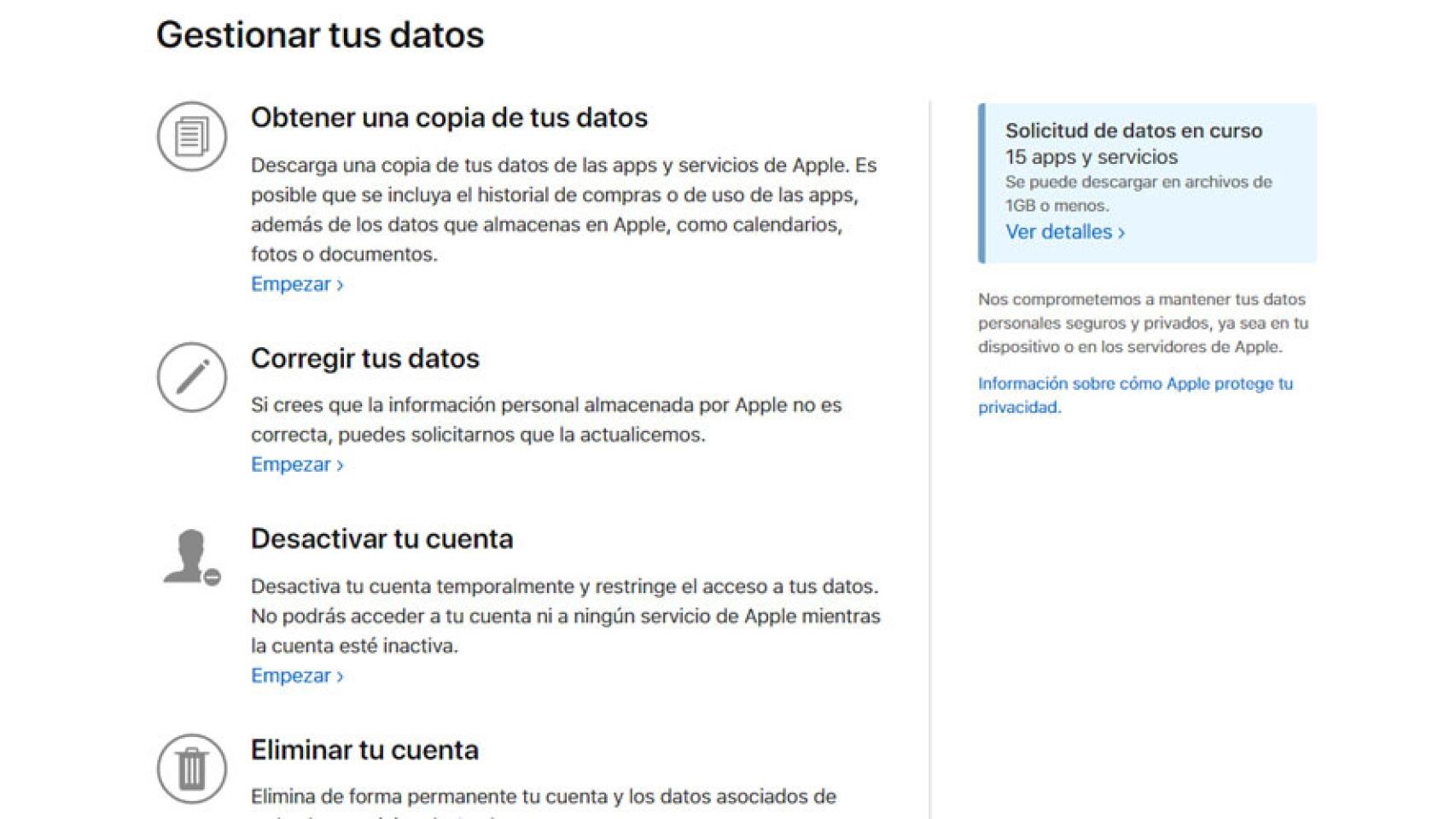Open Empezar under Desactivar tu cuenta
The height and width of the screenshot is (819, 1456).
(297, 676)
